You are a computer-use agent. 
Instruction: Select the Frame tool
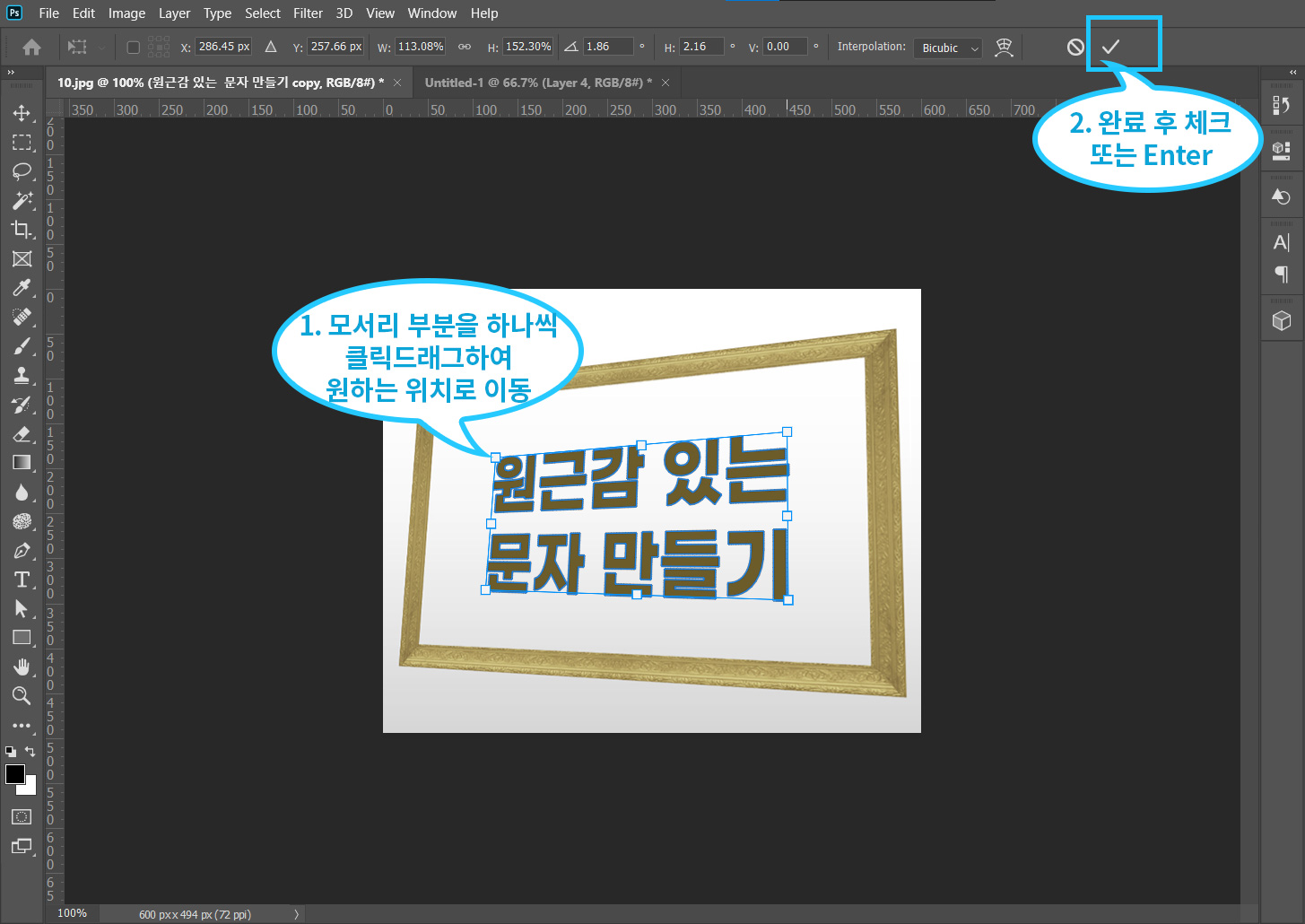[x=22, y=259]
